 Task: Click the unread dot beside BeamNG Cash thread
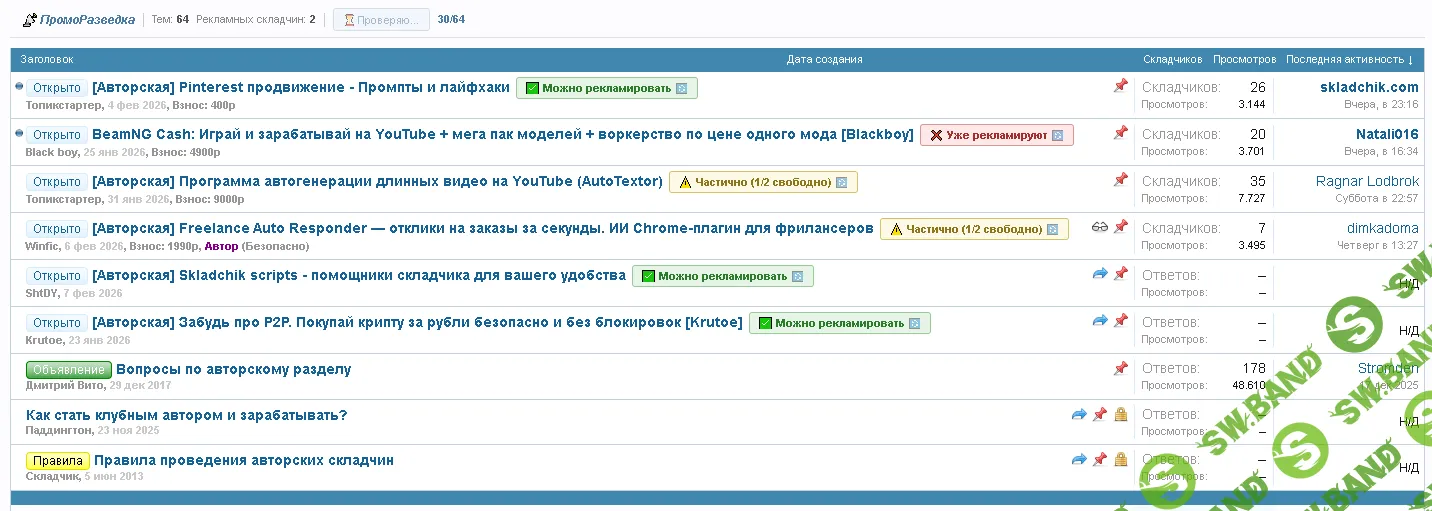[19, 133]
